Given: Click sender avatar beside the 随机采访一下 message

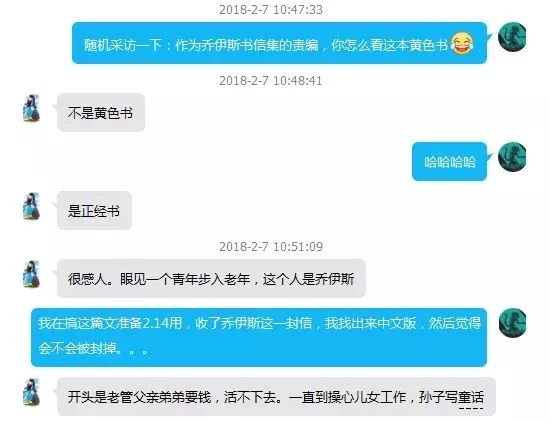Looking at the screenshot, I should (x=512, y=37).
